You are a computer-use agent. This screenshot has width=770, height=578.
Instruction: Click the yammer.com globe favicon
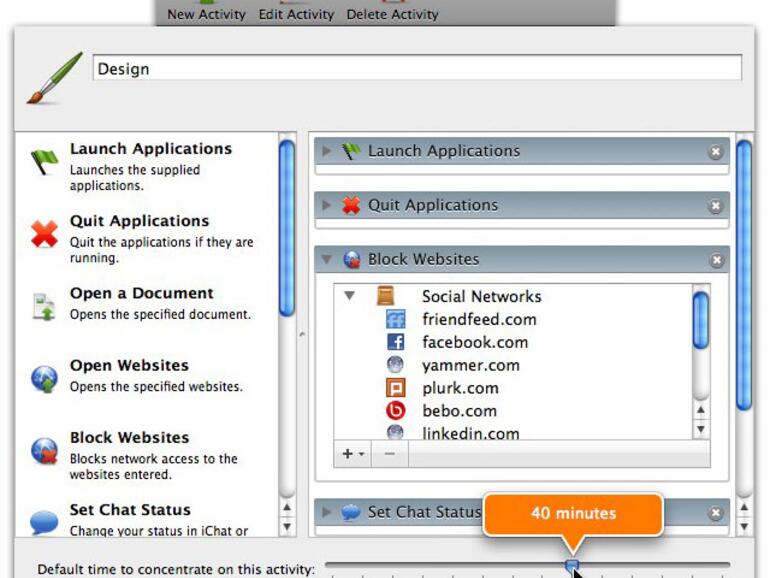click(x=395, y=365)
